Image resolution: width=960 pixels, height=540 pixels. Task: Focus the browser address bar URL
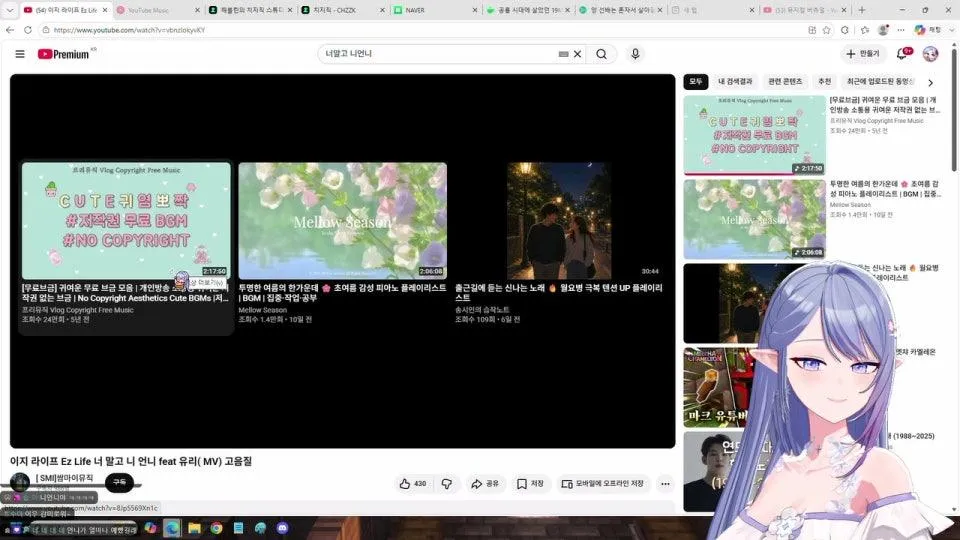click(422, 29)
